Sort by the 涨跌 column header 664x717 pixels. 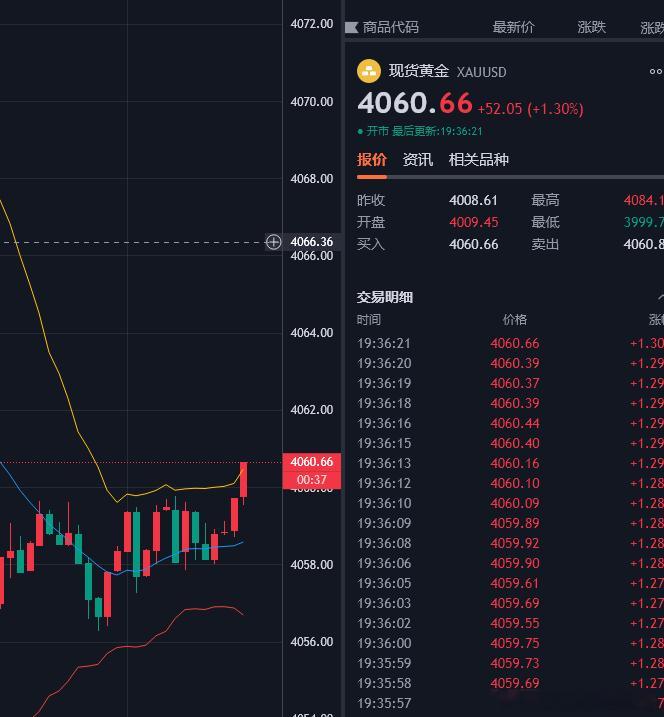(591, 27)
